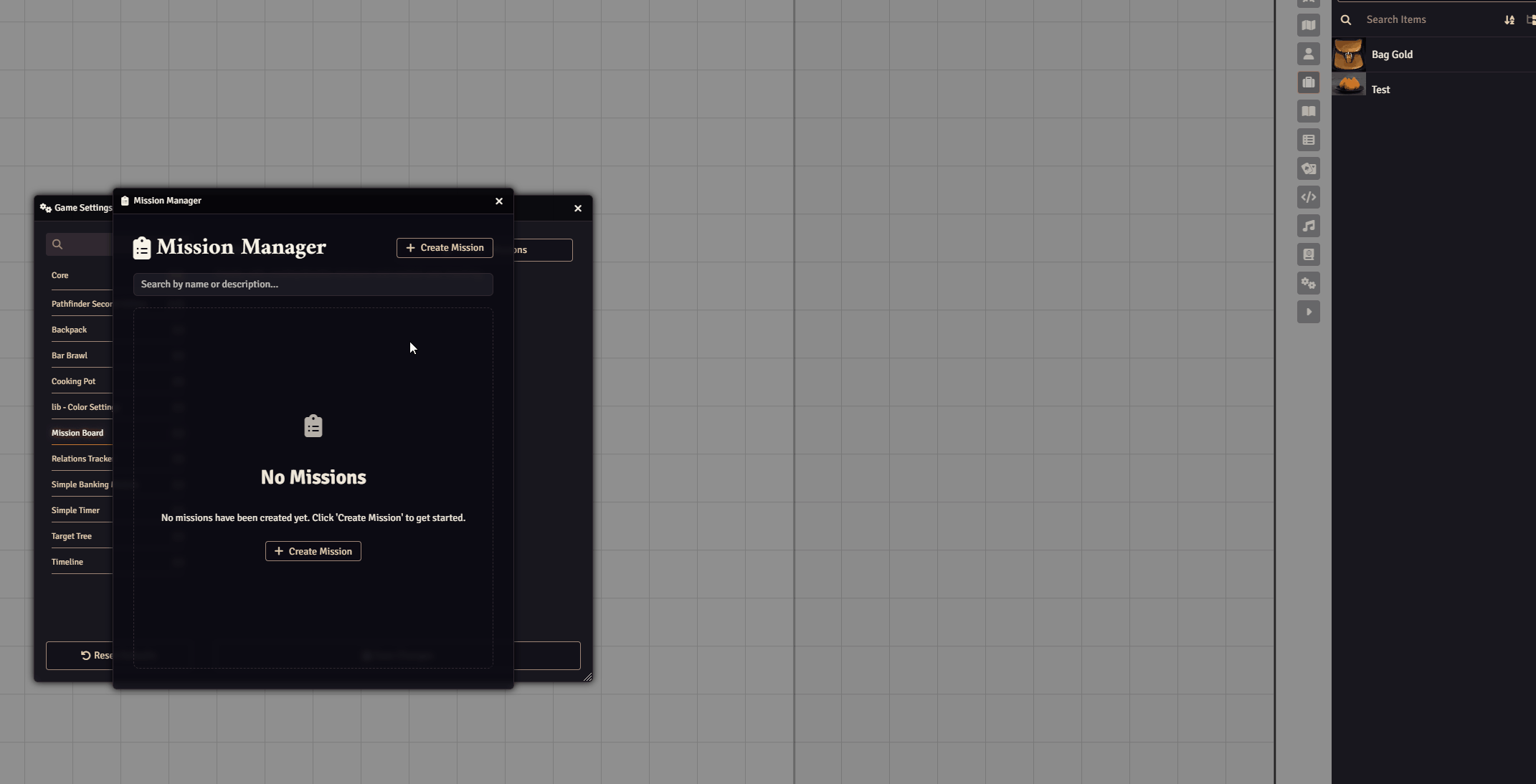Click Create Mission button in the header
1536x784 pixels.
click(x=445, y=248)
